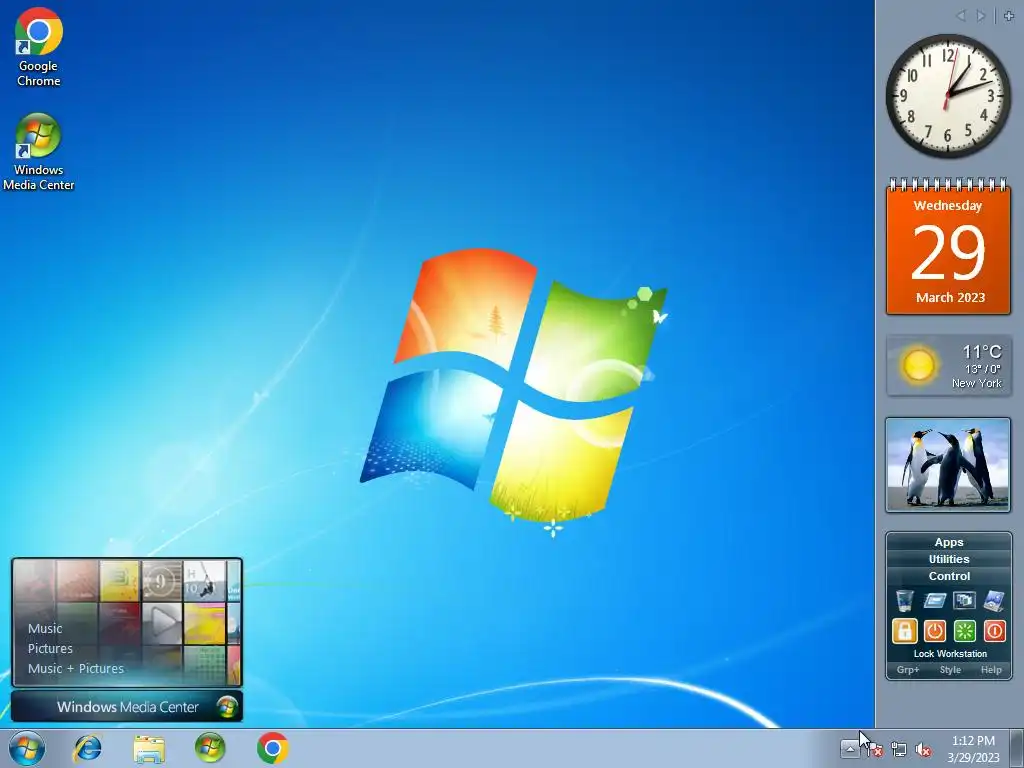Click the red shutdown icon in the control gadget
Screen dimensions: 1024x768
(995, 631)
